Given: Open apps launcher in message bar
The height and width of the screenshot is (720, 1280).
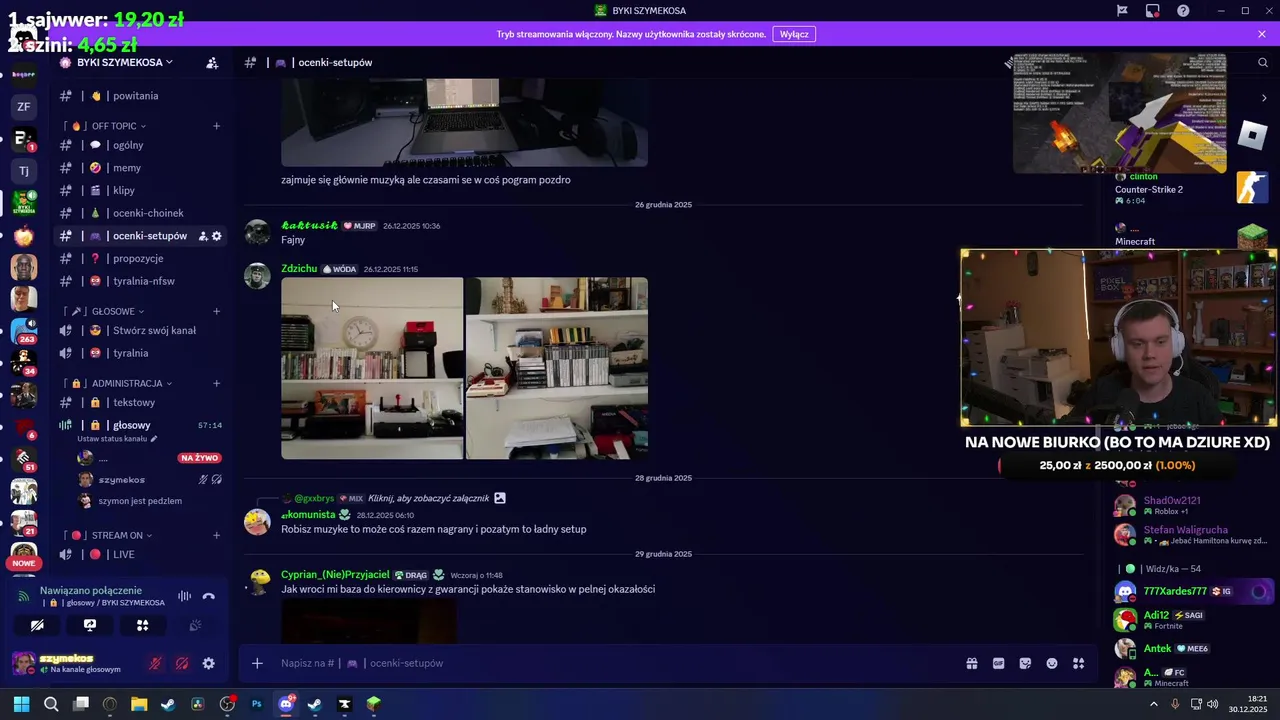Looking at the screenshot, I should tap(1078, 663).
